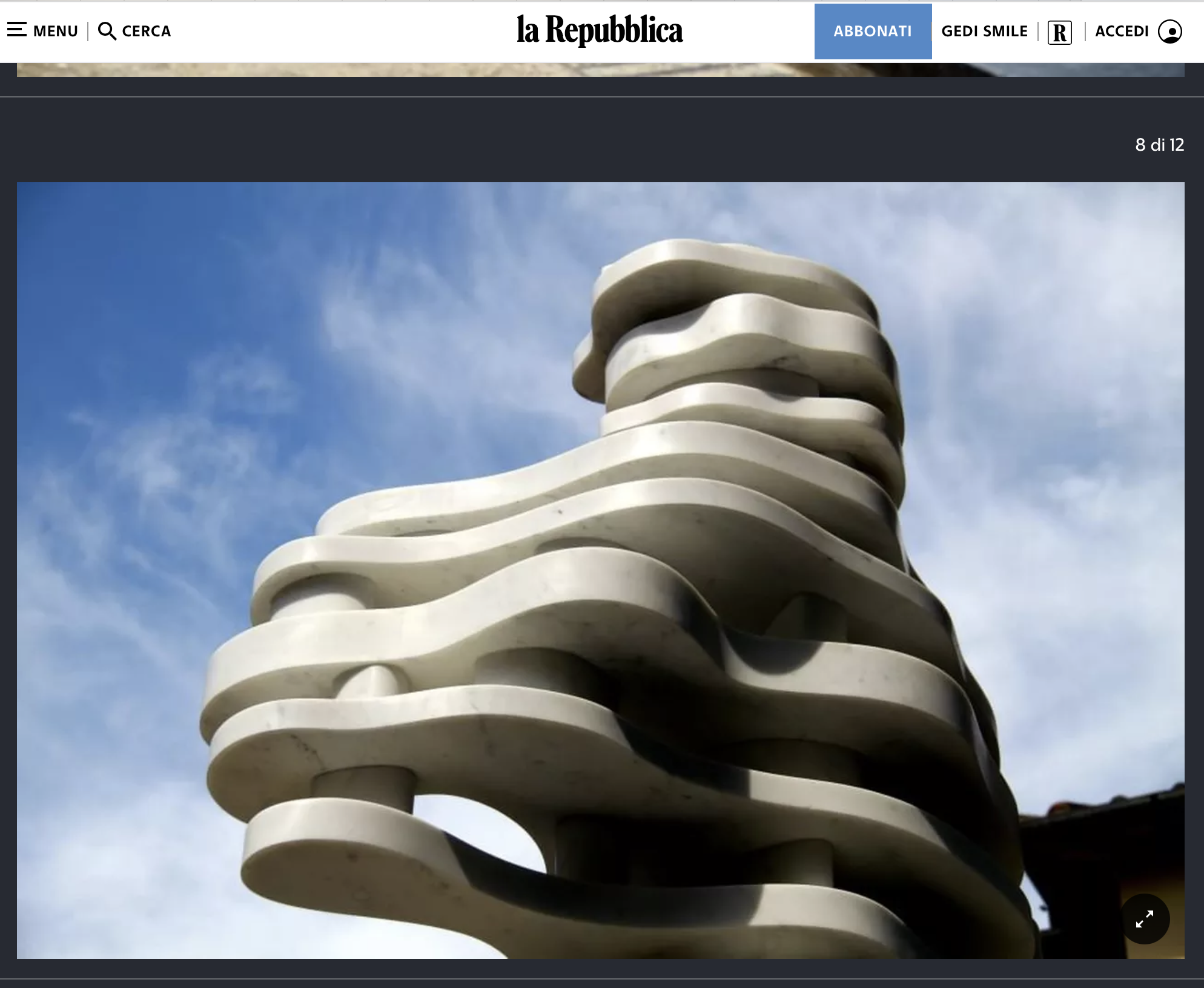Choose ACCEDI from the header menu
Image resolution: width=1204 pixels, height=988 pixels.
(x=1123, y=30)
